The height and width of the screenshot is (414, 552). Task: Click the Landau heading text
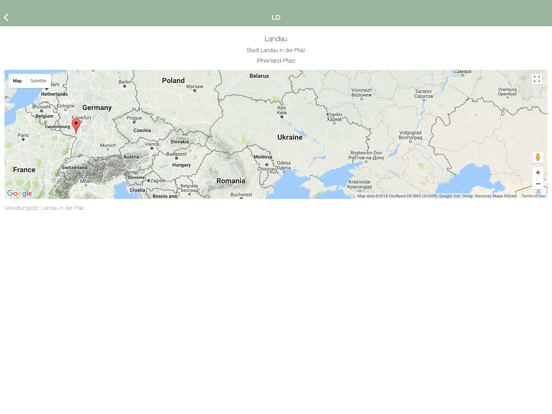[276, 39]
